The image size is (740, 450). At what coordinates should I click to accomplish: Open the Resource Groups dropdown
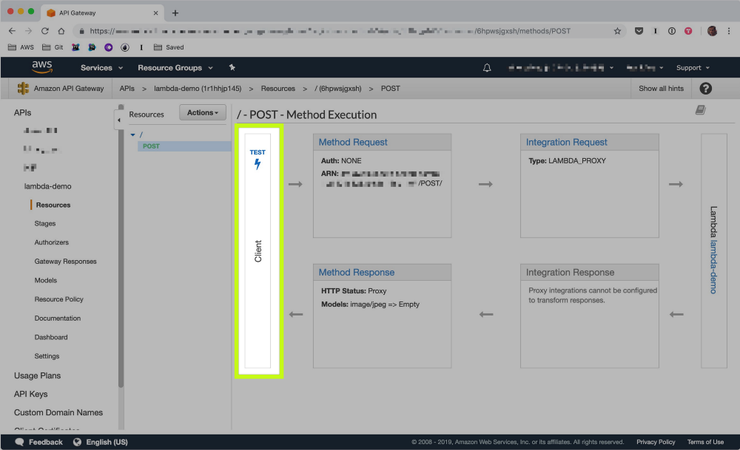[175, 68]
